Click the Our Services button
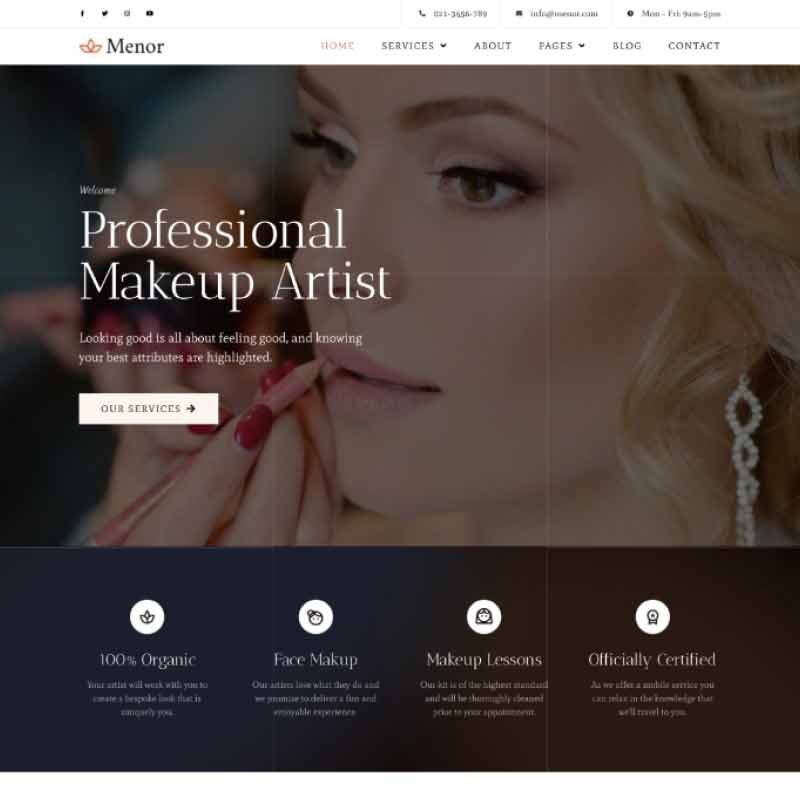Screen dimensions: 800x800 148,408
